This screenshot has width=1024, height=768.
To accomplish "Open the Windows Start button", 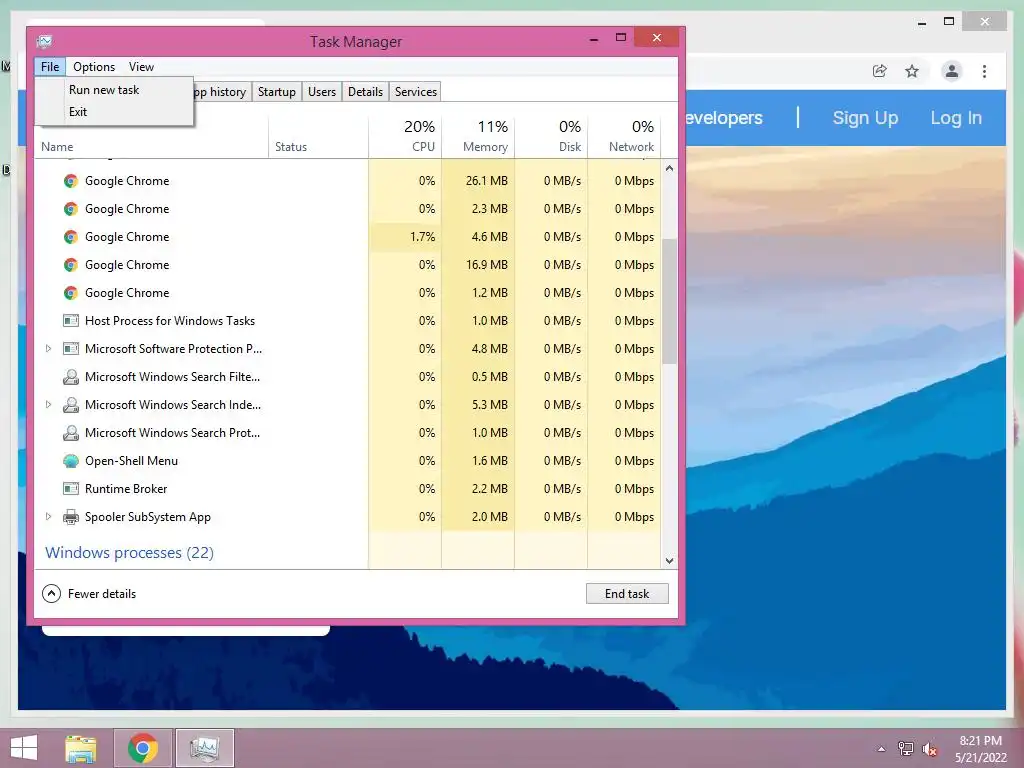I will point(24,748).
